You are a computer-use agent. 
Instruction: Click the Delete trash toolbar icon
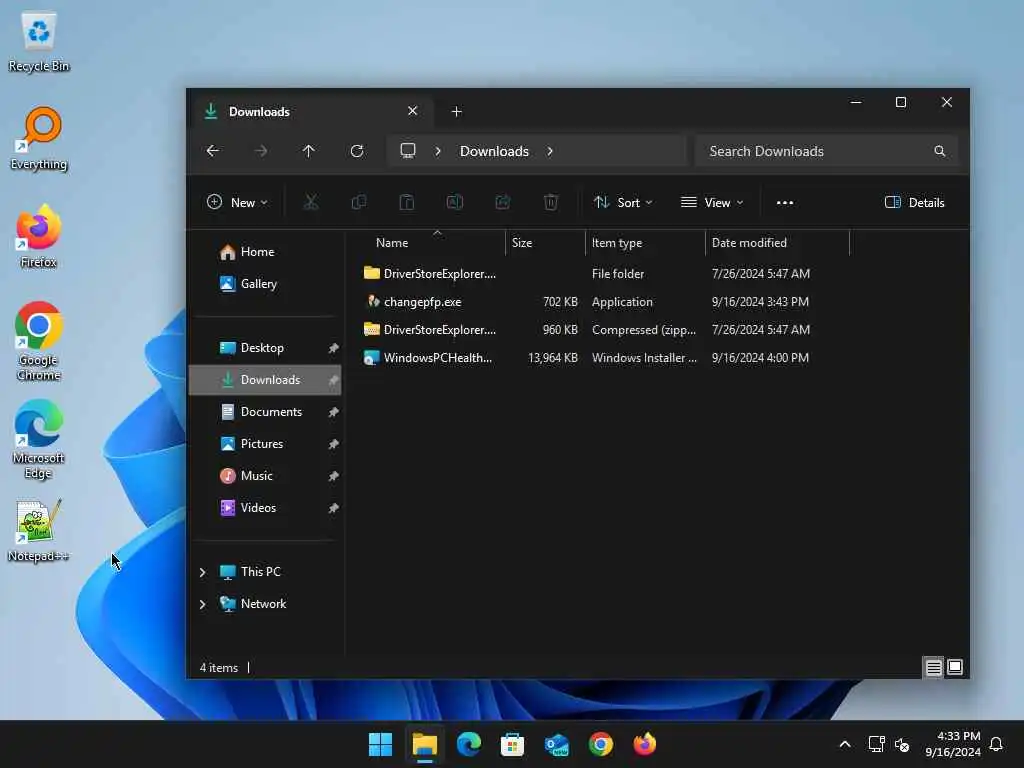point(551,202)
